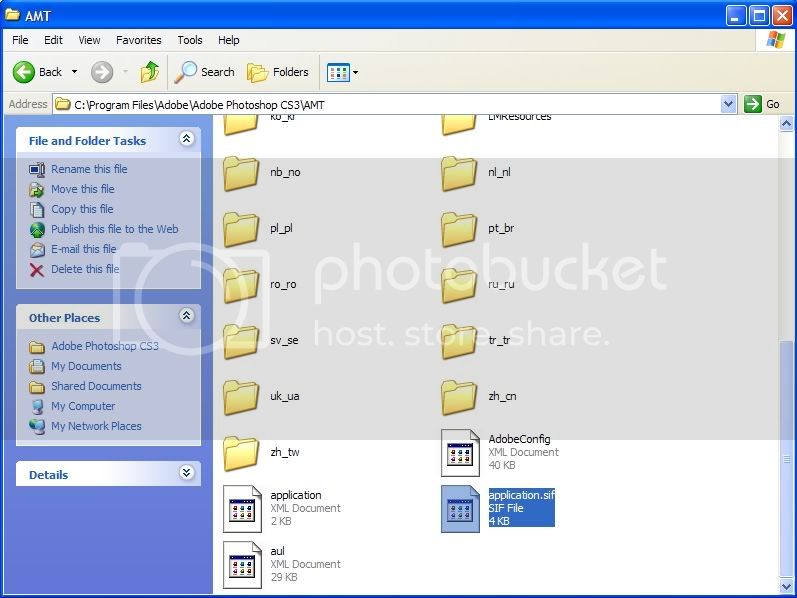This screenshot has width=797, height=598.
Task: Click the Rename this file link
Action: tap(89, 169)
